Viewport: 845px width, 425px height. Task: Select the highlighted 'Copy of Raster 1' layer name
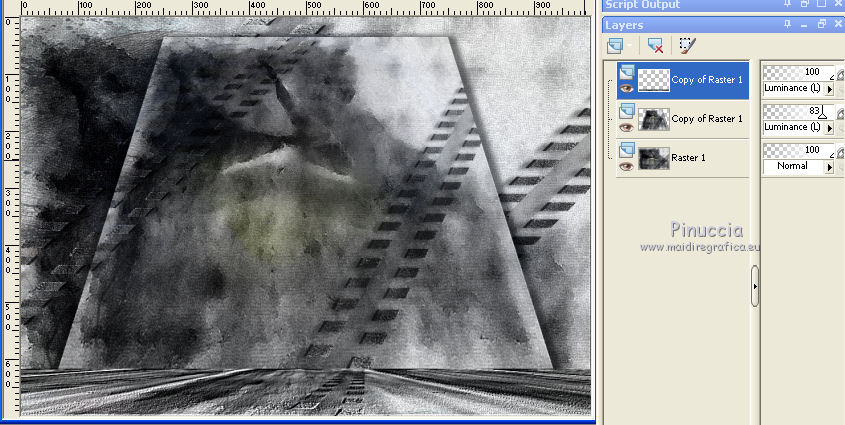point(707,80)
